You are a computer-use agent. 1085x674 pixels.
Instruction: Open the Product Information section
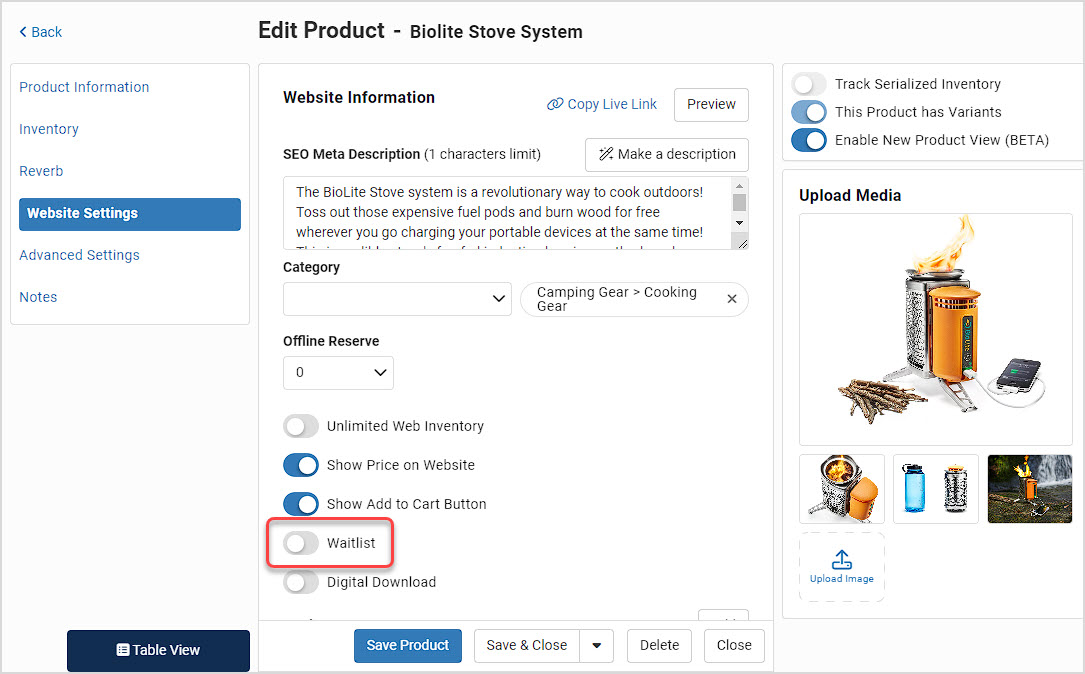click(x=84, y=87)
